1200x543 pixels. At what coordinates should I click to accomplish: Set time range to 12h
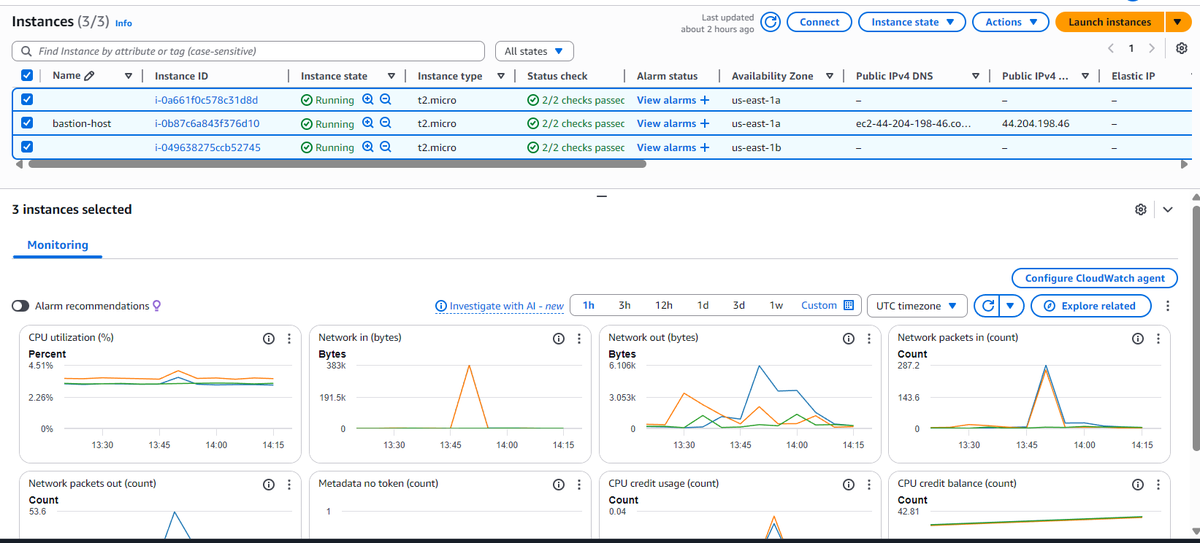(x=664, y=306)
